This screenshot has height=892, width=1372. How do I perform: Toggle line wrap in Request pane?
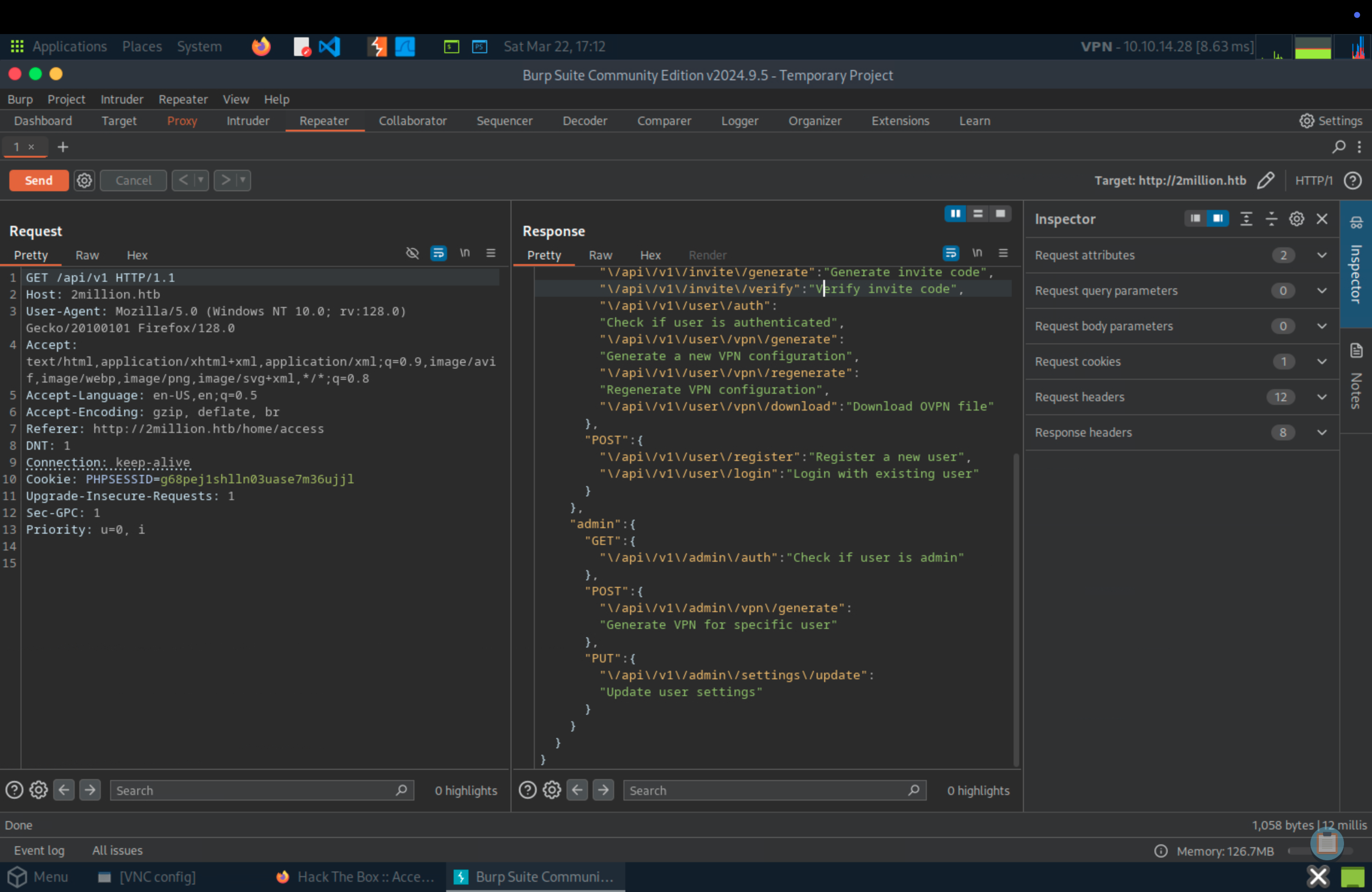(x=438, y=253)
